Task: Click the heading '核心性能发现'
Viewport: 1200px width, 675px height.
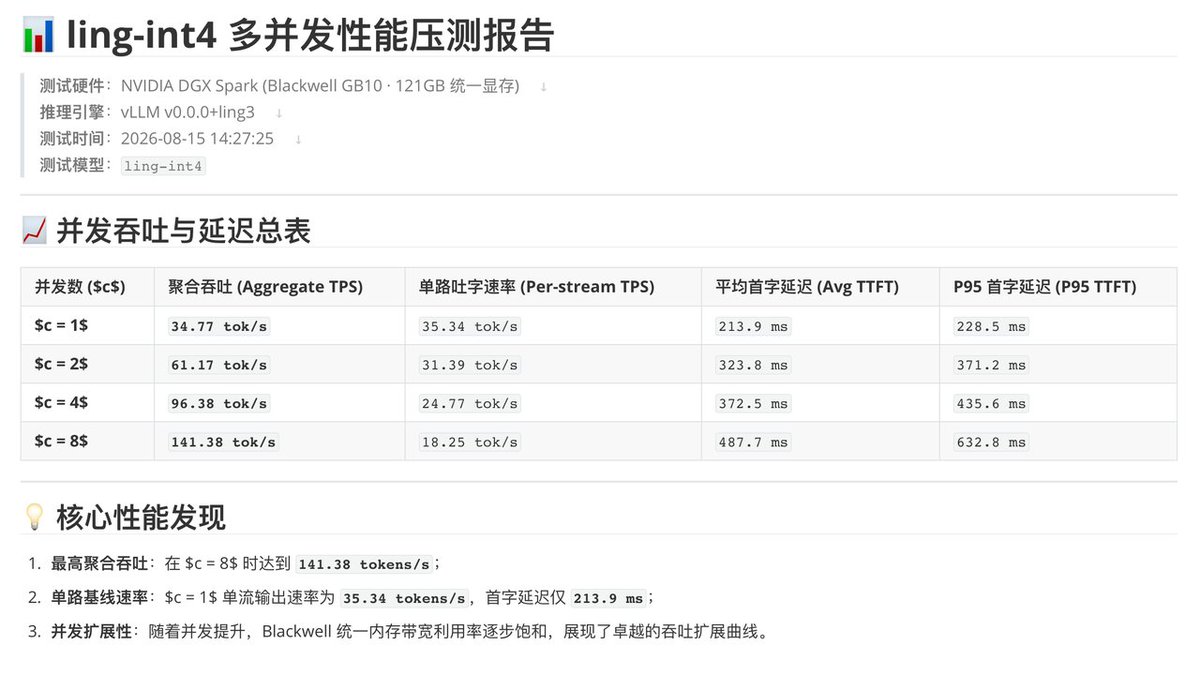Action: [141, 517]
